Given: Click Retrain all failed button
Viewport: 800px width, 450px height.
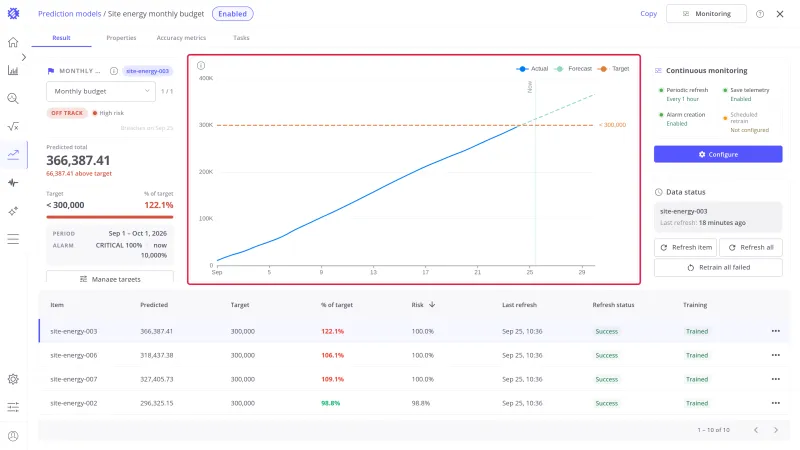Looking at the screenshot, I should tap(718, 267).
